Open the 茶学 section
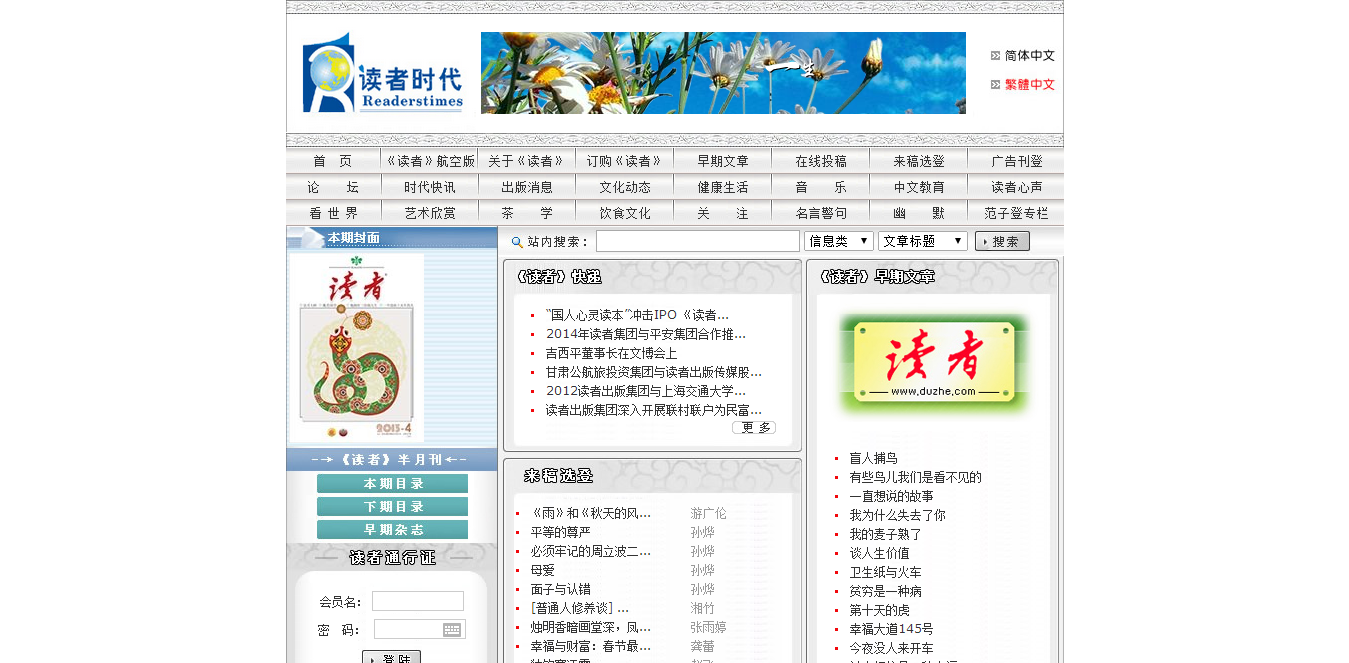The image size is (1349, 663). pos(526,213)
